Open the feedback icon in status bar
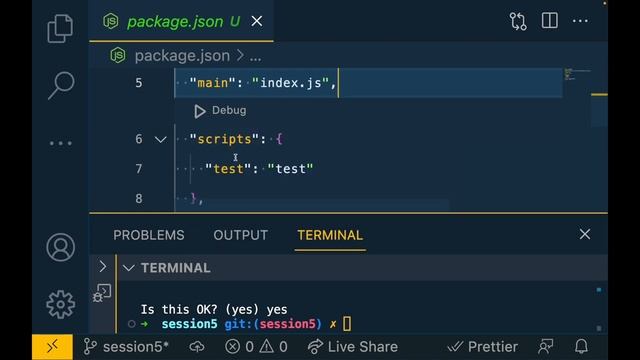 [x=546, y=347]
